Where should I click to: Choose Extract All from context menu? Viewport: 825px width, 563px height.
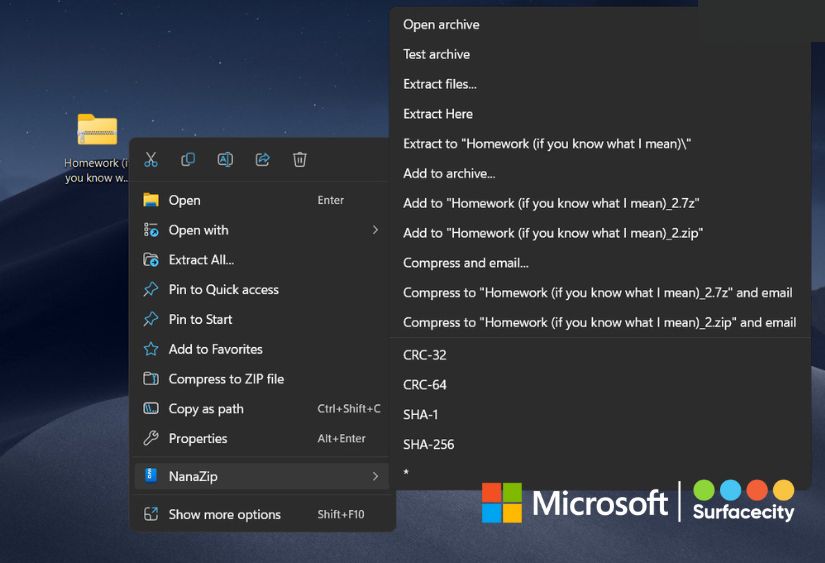coord(201,260)
